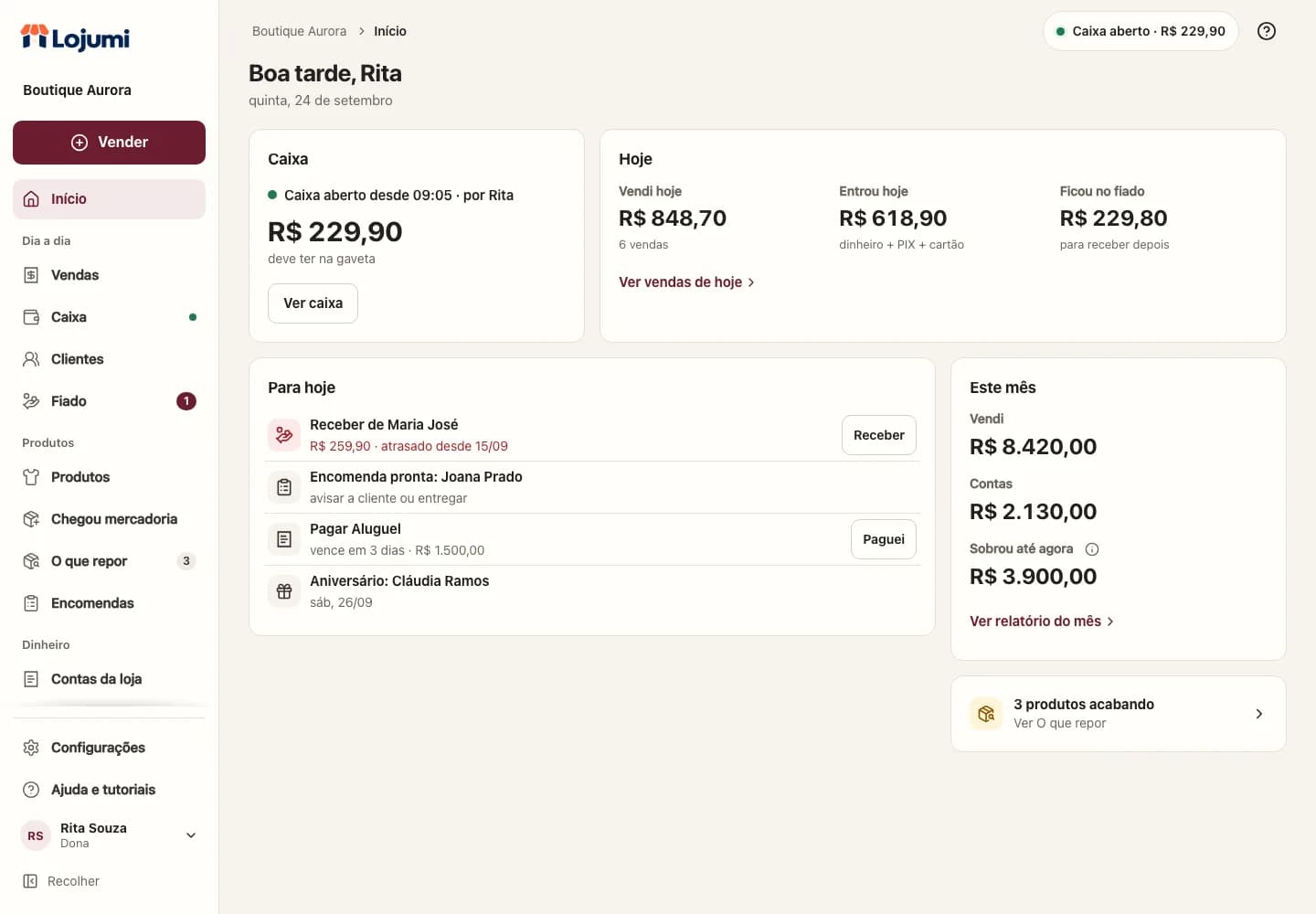Click the Encomenda pronta clipboard icon

coord(284,487)
